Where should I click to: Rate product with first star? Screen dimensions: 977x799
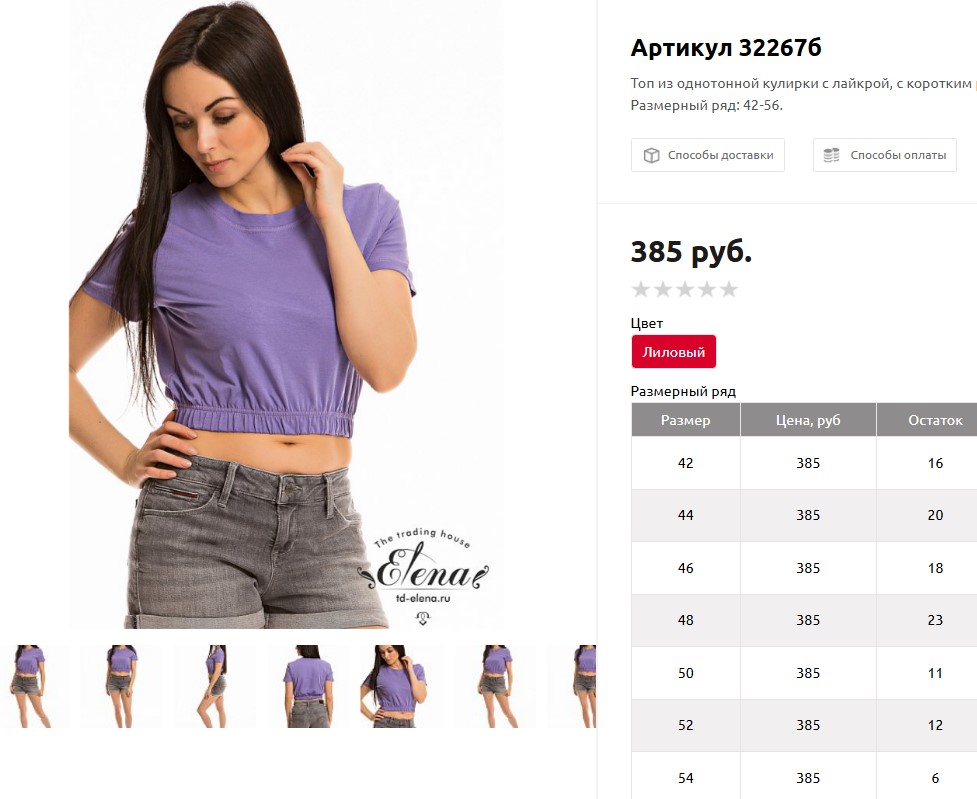tap(641, 289)
